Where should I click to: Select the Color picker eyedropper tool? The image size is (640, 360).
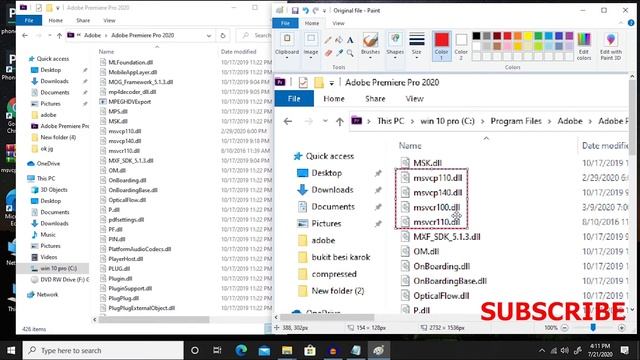point(339,53)
